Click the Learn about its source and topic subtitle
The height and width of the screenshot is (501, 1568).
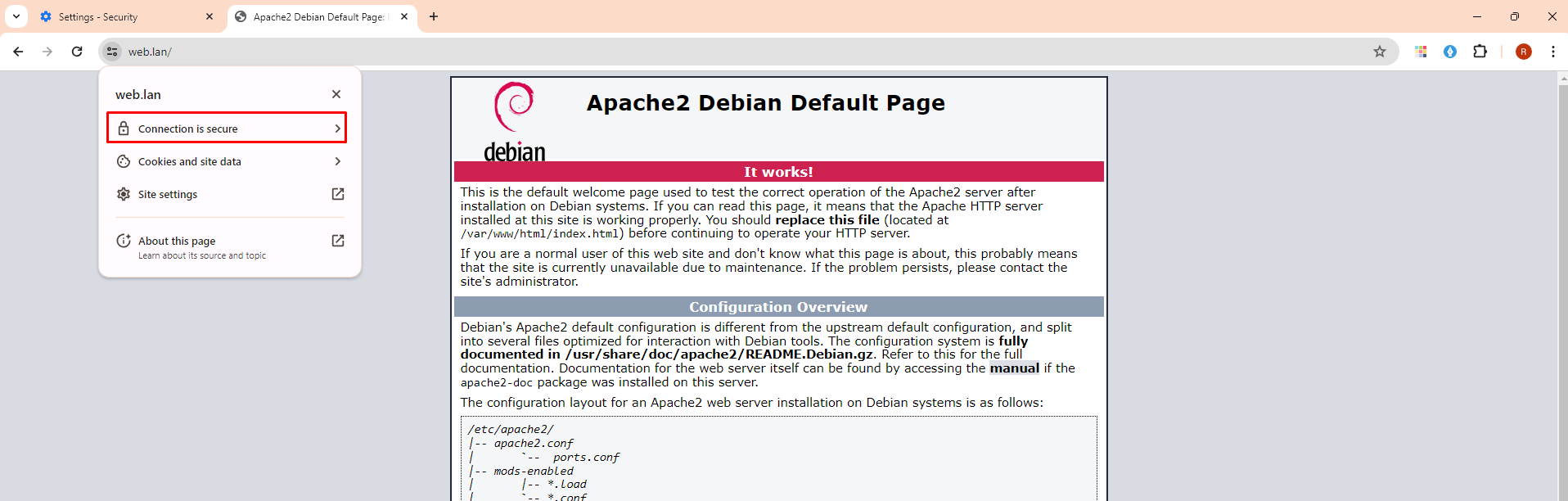[202, 256]
